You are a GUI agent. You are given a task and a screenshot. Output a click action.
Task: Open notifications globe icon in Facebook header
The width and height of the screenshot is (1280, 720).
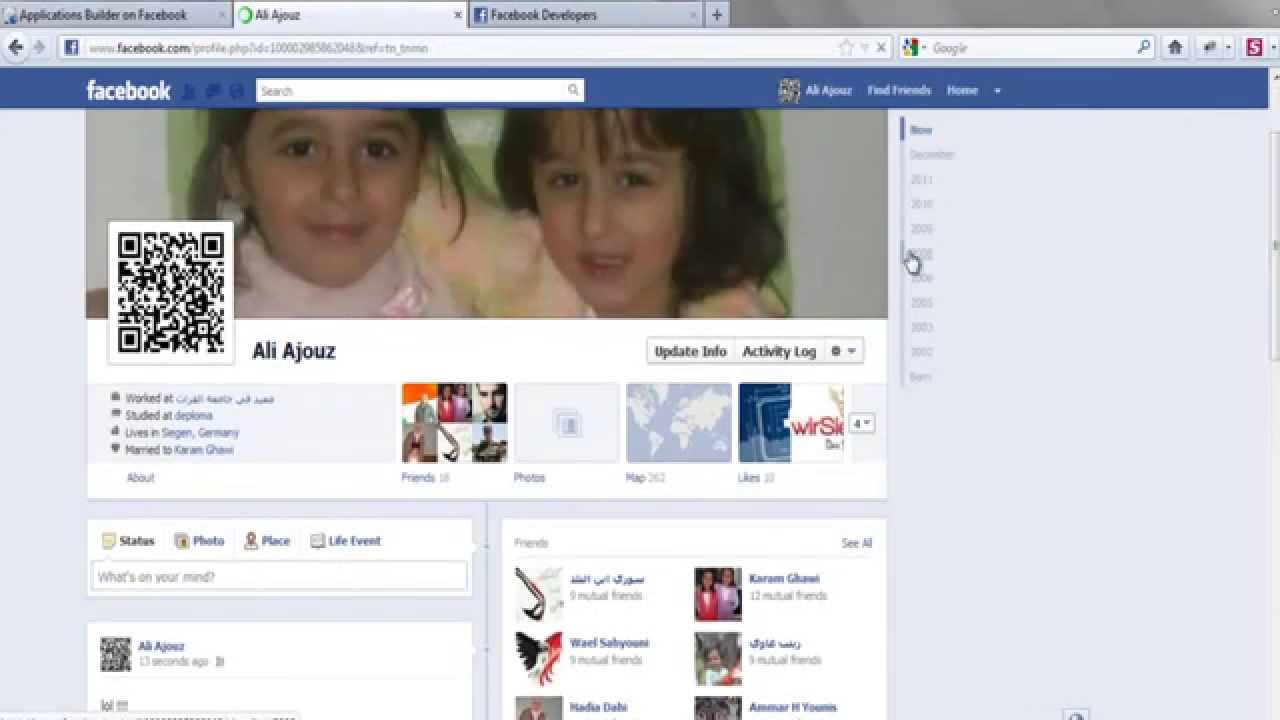click(x=236, y=91)
